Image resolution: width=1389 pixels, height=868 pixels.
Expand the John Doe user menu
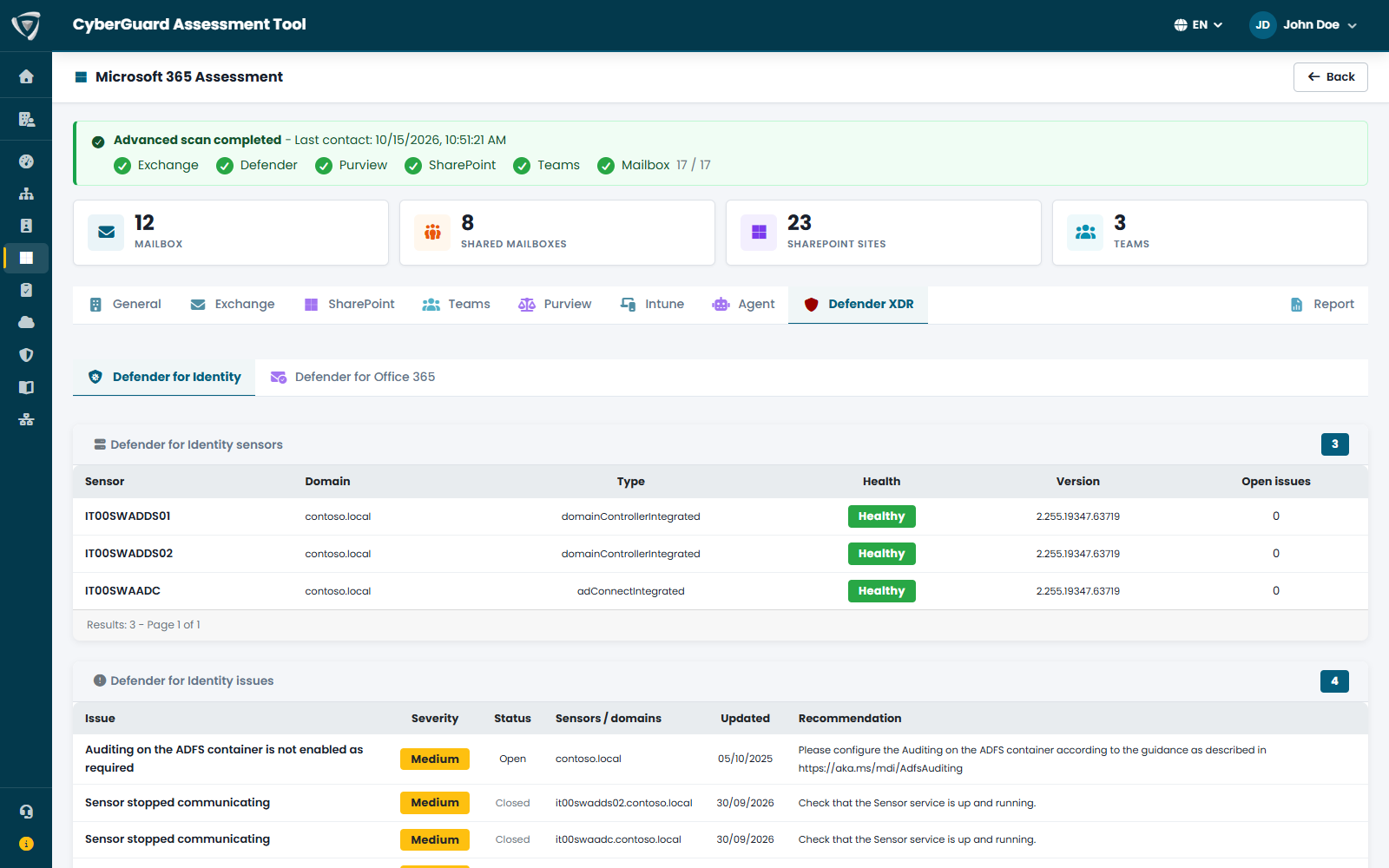coord(1304,25)
